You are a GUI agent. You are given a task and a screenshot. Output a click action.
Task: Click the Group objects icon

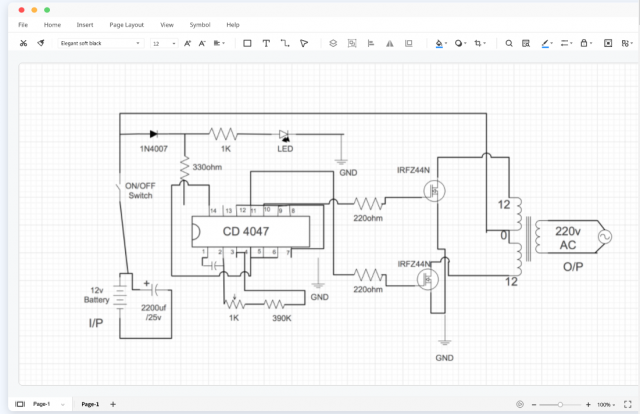[352, 43]
